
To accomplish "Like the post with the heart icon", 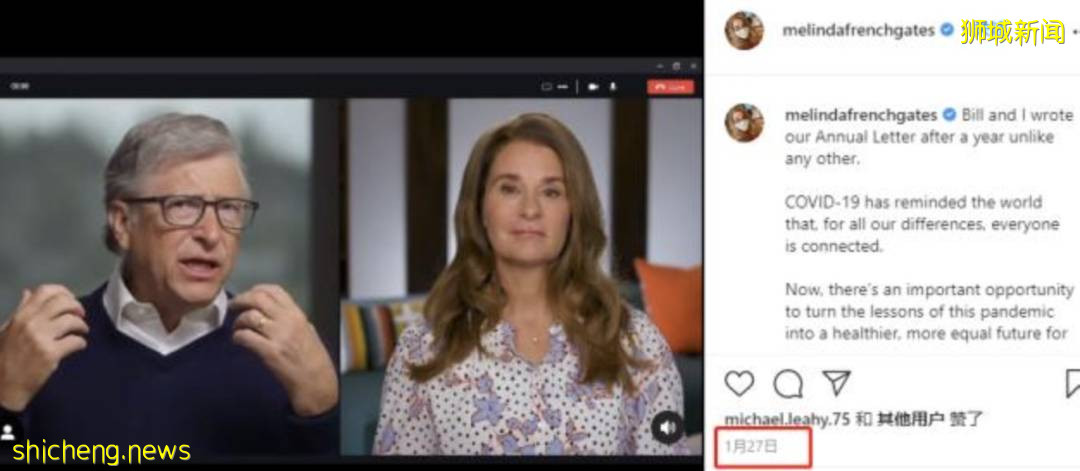I will click(739, 384).
